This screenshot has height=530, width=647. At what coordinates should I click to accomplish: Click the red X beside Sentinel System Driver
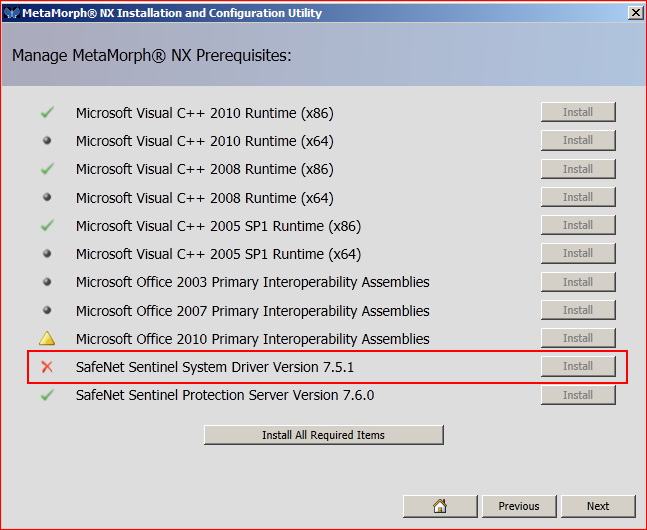coord(46,367)
